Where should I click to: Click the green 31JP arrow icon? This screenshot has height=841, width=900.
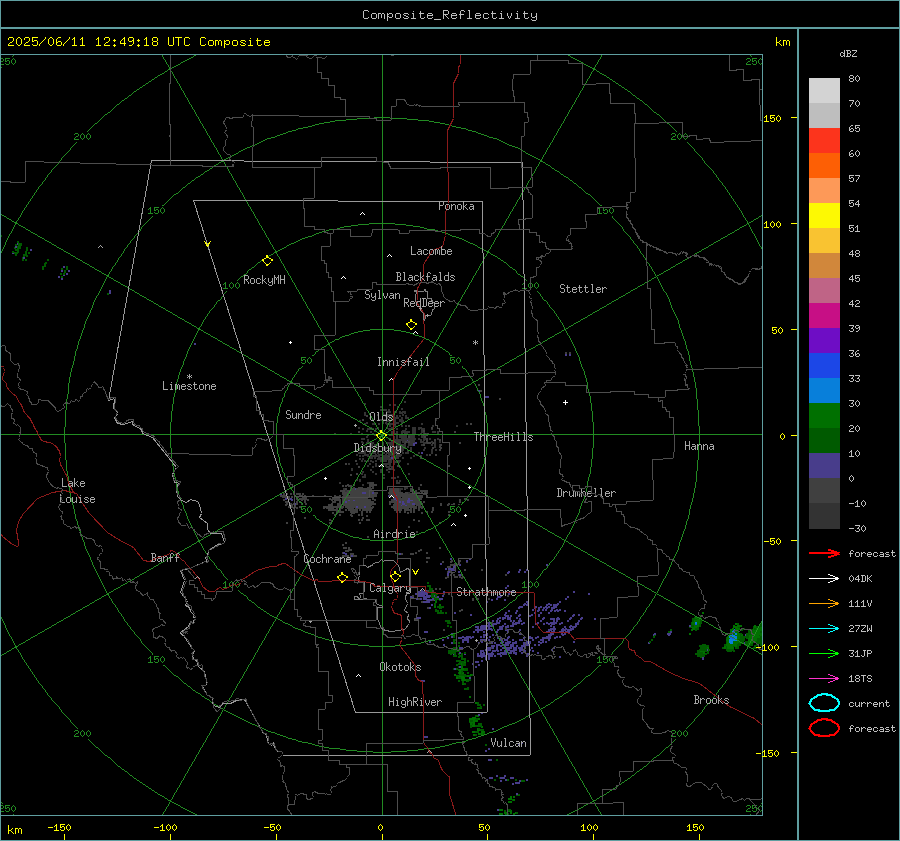click(824, 653)
